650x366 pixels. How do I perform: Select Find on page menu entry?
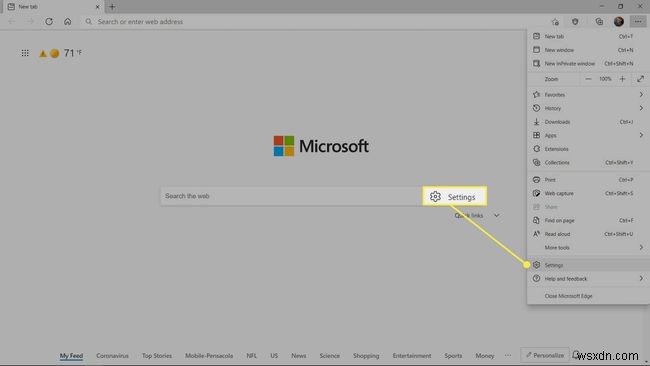point(588,221)
